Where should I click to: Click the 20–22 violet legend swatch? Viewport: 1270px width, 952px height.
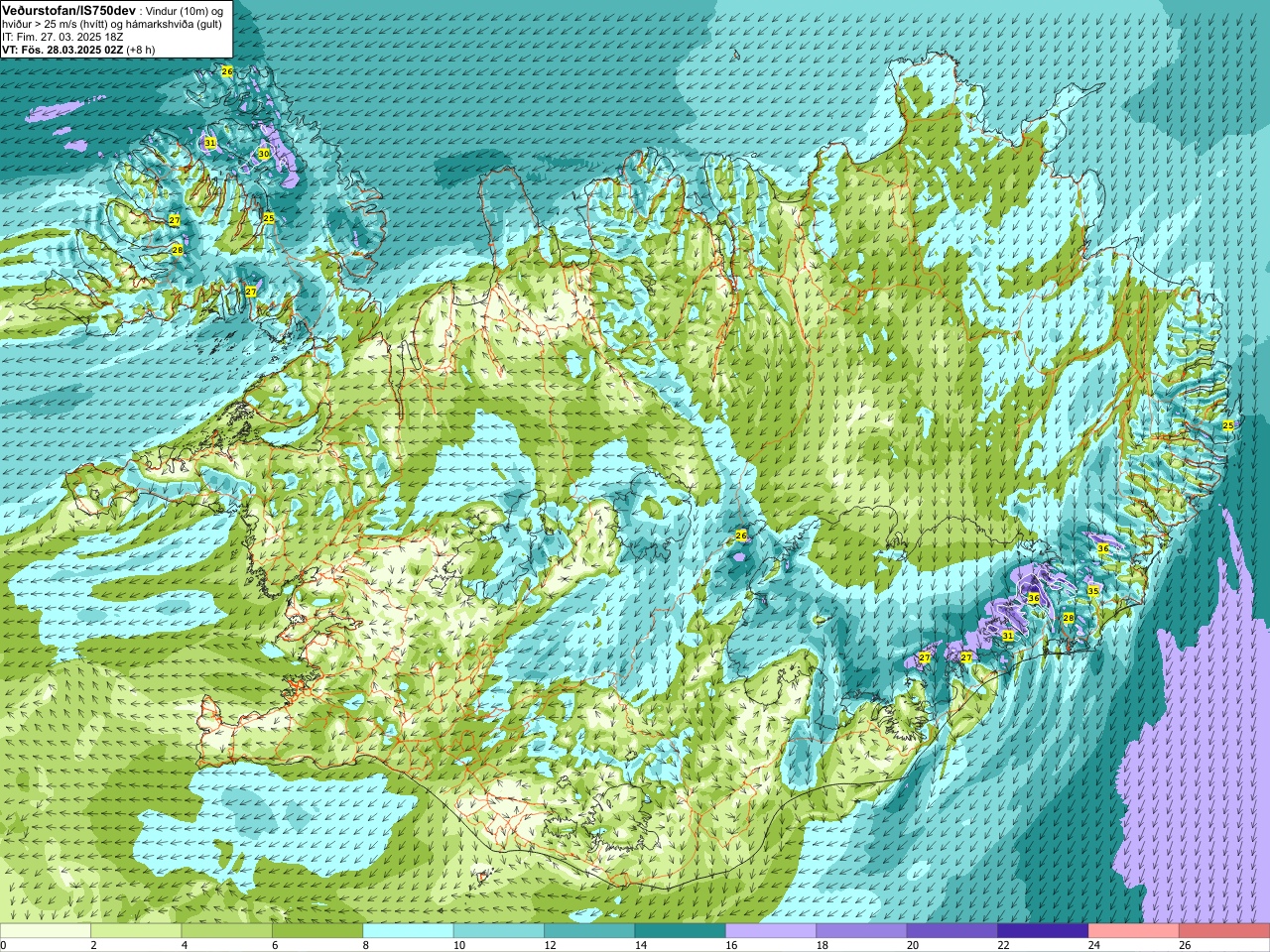(x=952, y=931)
